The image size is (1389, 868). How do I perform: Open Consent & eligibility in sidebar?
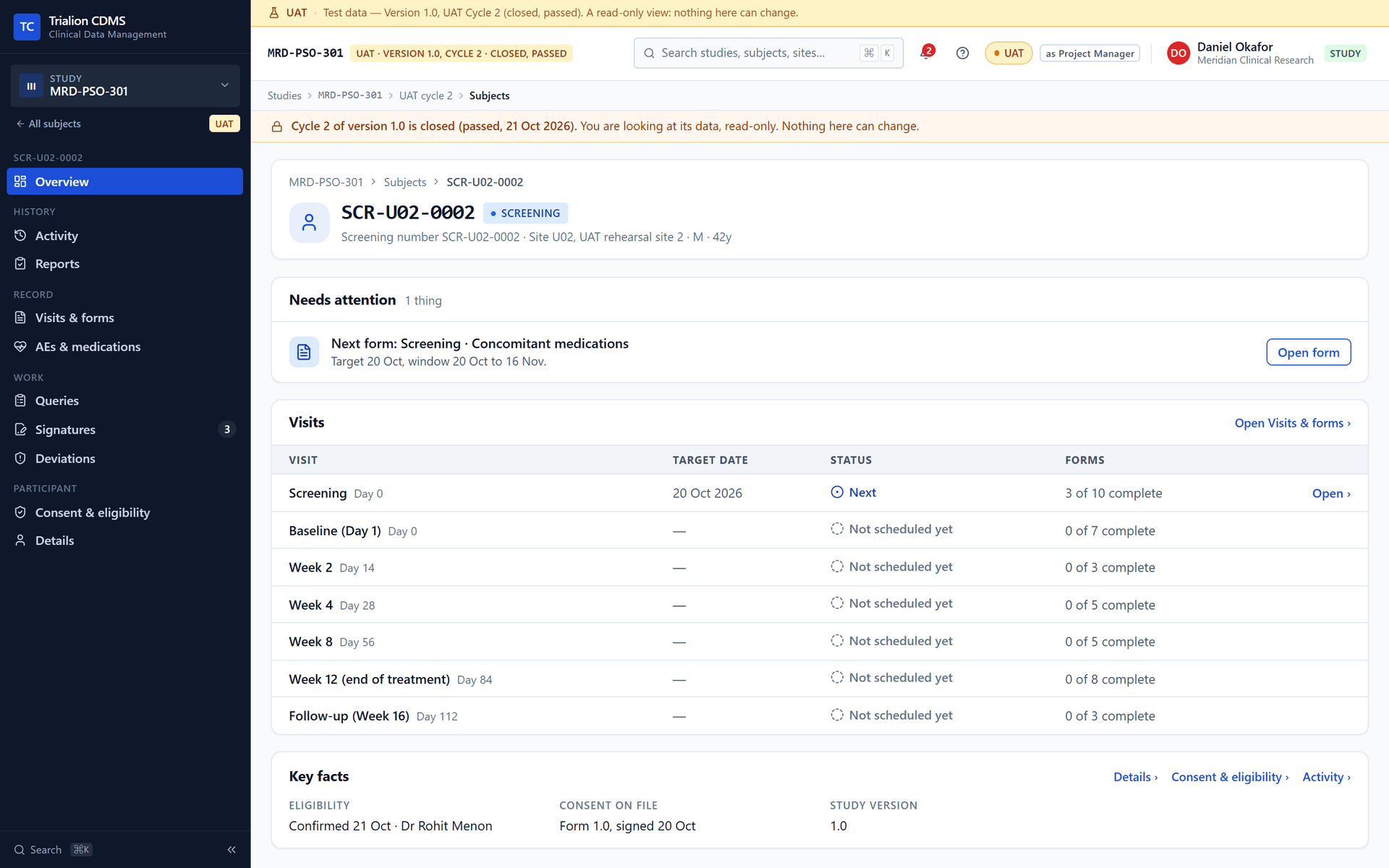click(x=124, y=513)
